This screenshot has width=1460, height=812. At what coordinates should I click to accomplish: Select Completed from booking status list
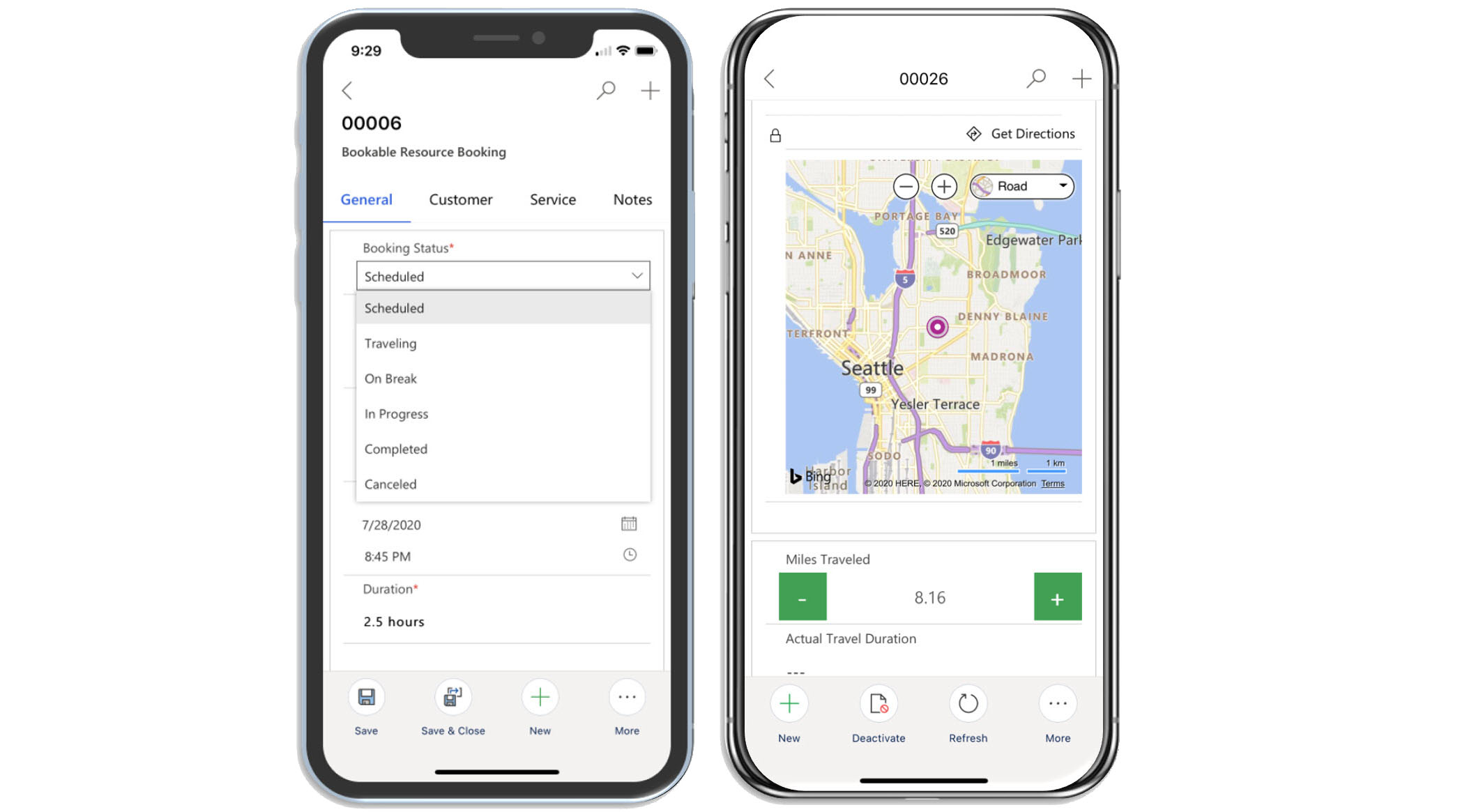396,448
